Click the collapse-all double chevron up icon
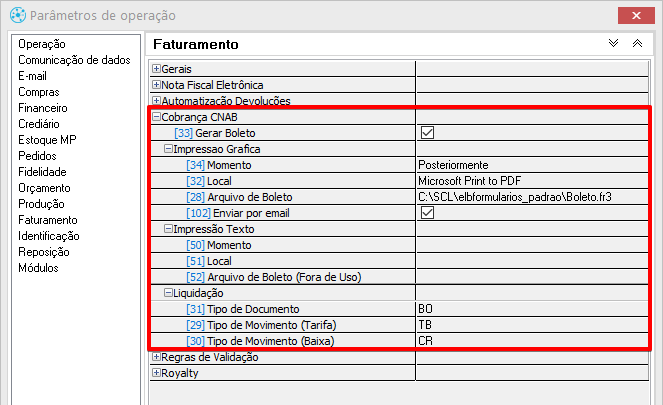Viewport: 663px width, 405px height. coord(637,43)
